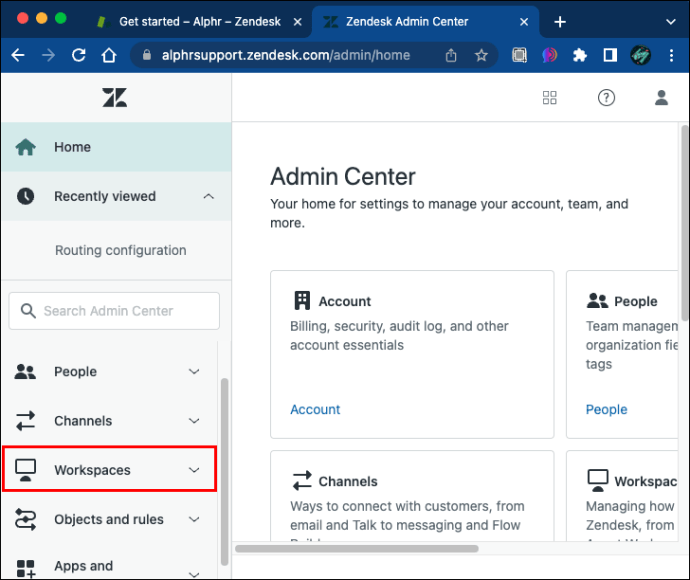The width and height of the screenshot is (690, 580).
Task: Bookmark page with the star icon
Action: pyautogui.click(x=481, y=55)
